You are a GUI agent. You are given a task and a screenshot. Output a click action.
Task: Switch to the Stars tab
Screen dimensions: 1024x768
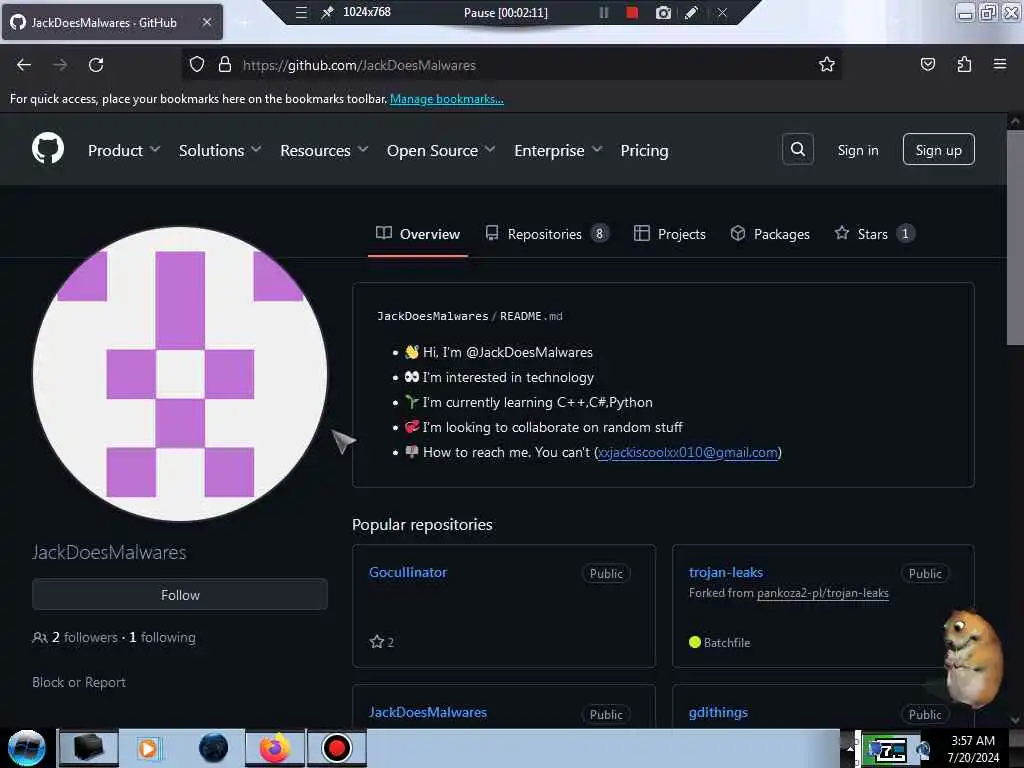[874, 234]
